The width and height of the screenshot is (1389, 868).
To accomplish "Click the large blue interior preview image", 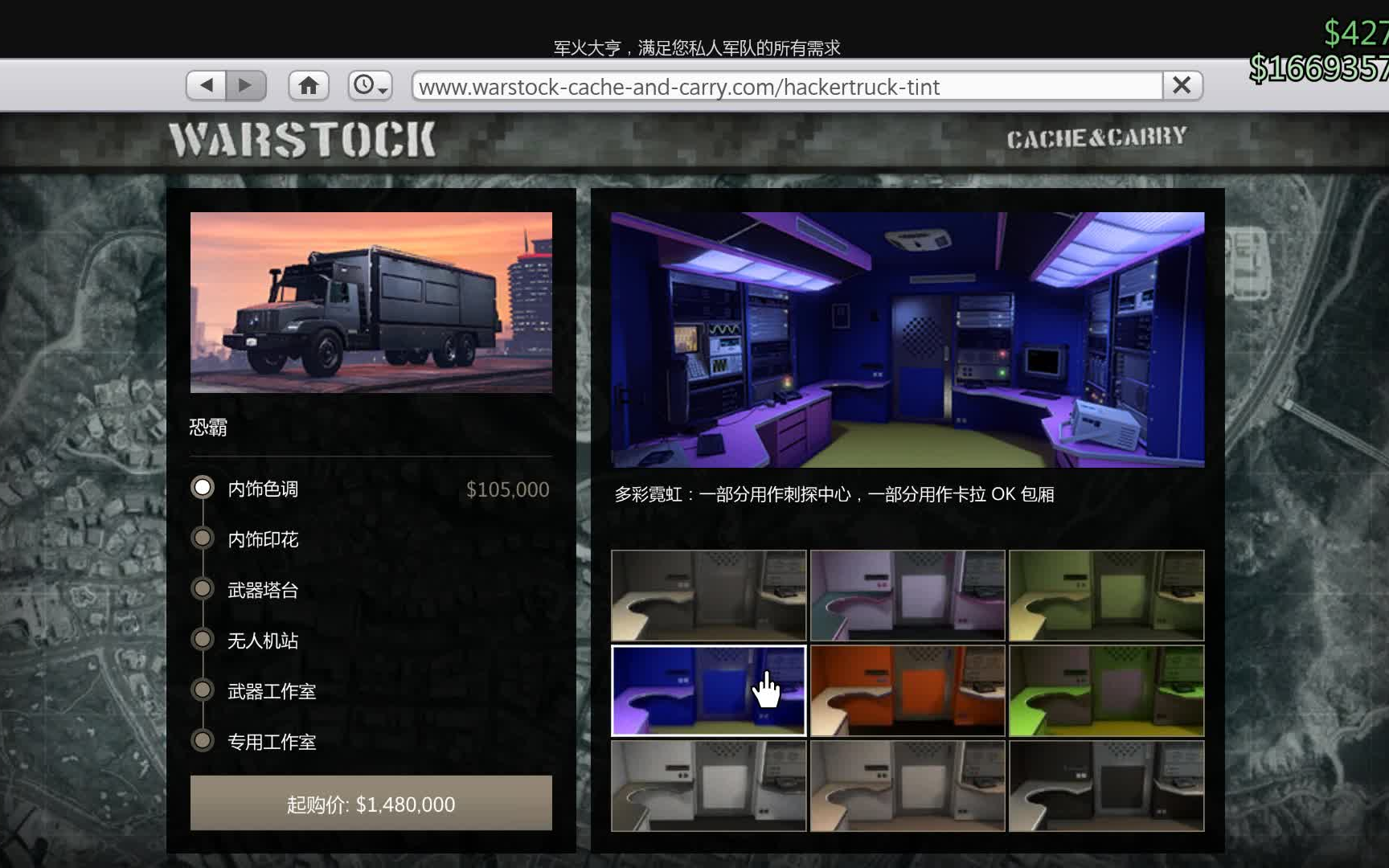I will pos(908,339).
